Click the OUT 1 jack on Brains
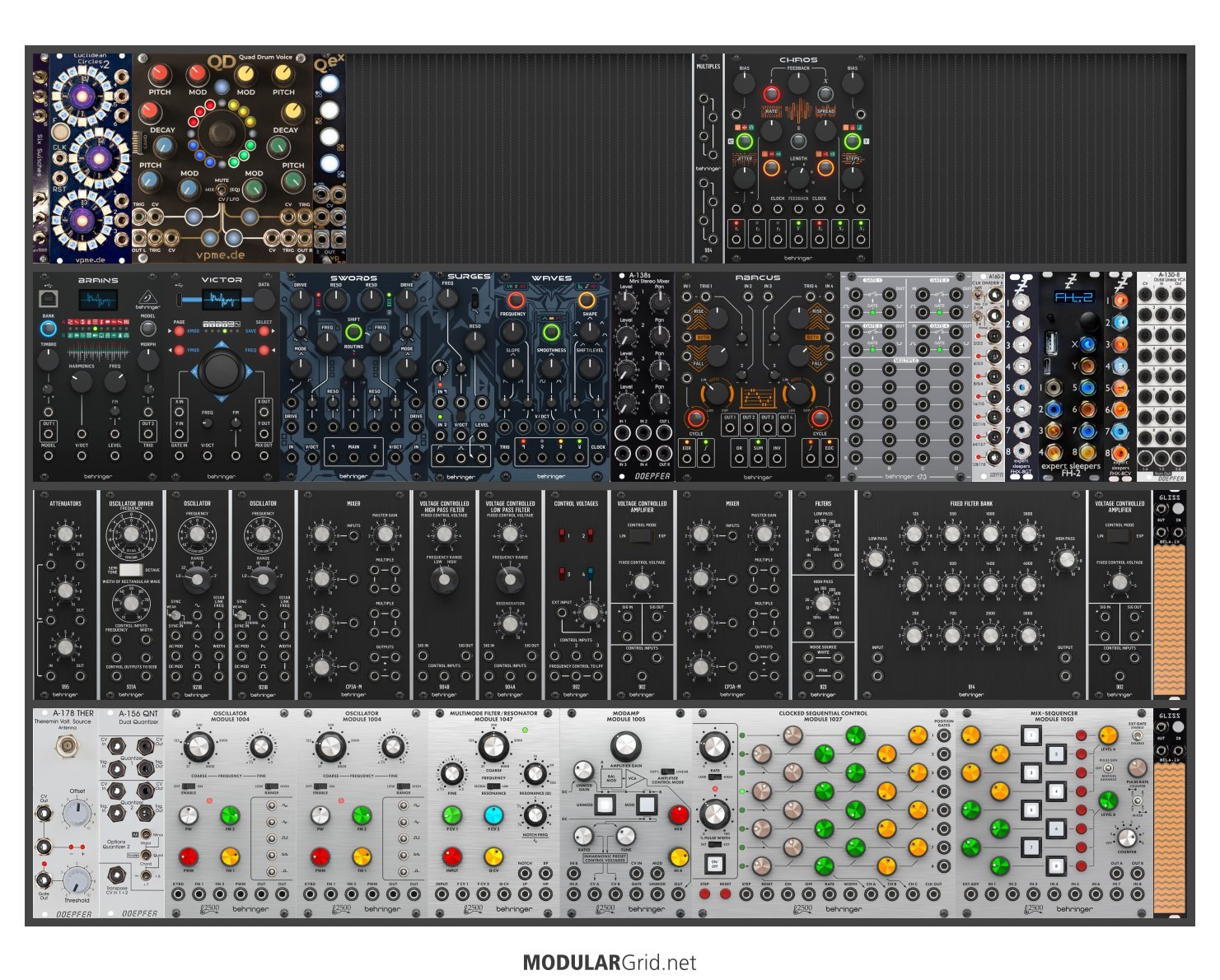This screenshot has width=1220, height=980. [49, 433]
